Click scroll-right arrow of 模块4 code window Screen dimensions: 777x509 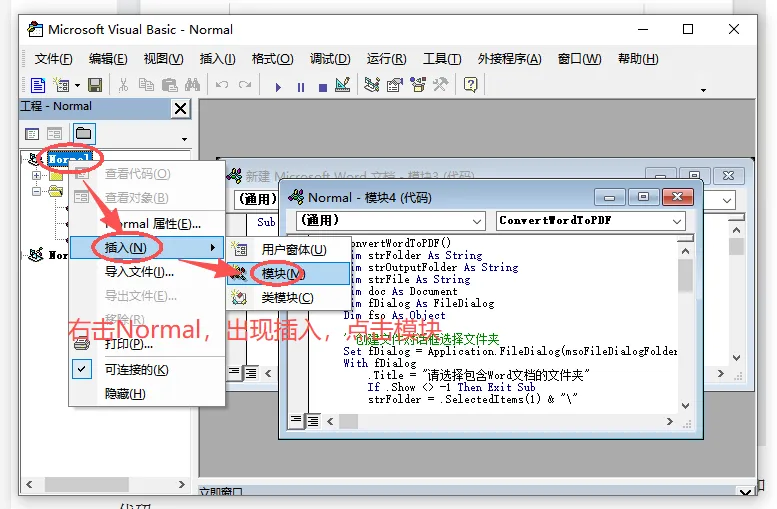(x=669, y=421)
